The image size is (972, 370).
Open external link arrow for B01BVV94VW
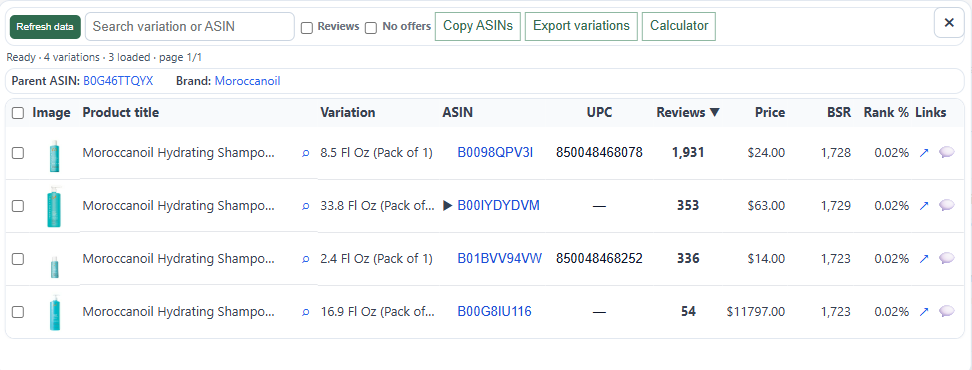tap(924, 258)
